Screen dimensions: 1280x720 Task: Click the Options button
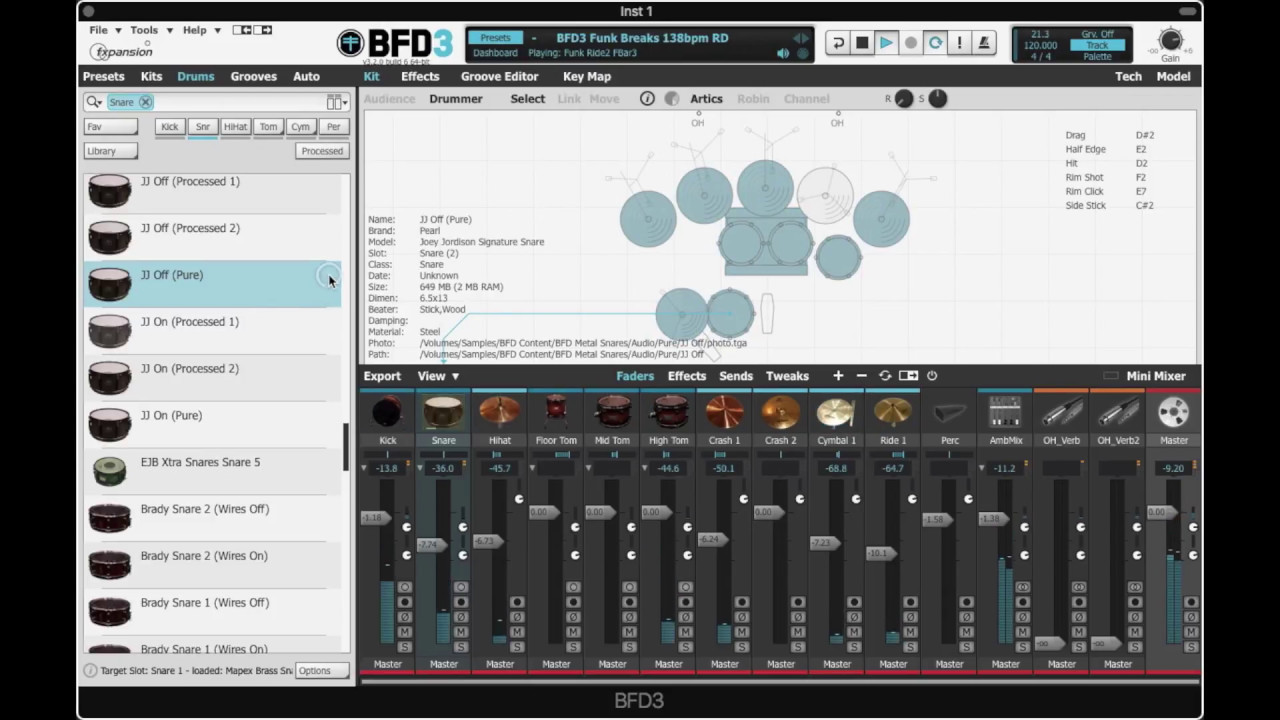tap(322, 671)
